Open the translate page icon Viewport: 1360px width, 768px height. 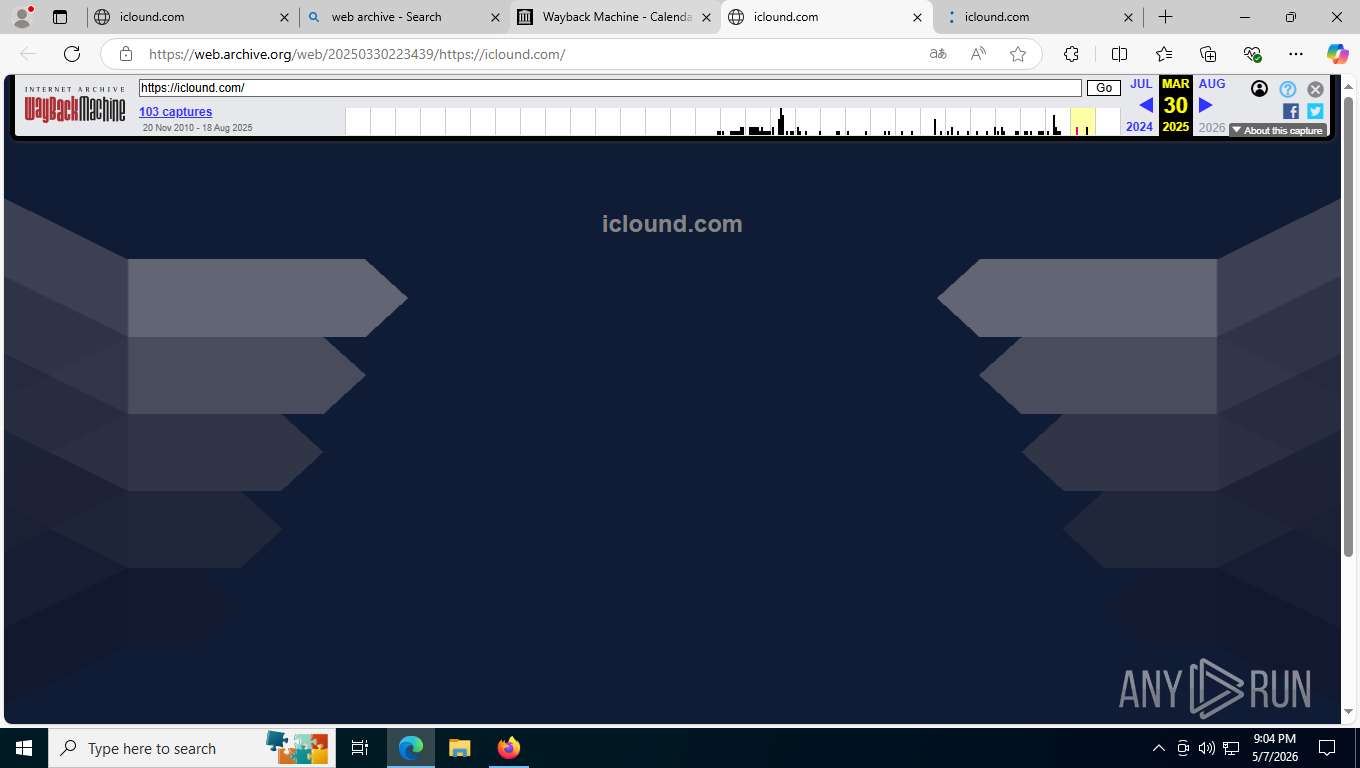pyautogui.click(x=938, y=54)
